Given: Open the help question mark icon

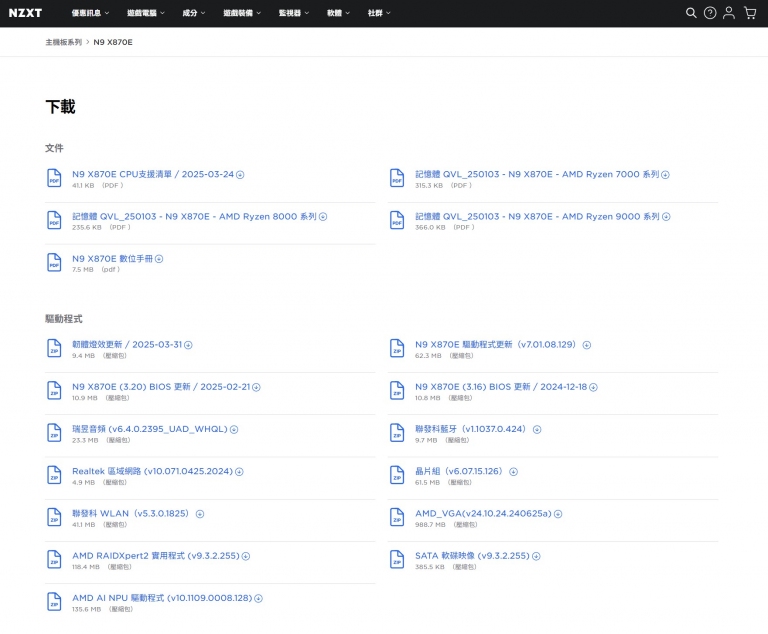Looking at the screenshot, I should click(710, 13).
